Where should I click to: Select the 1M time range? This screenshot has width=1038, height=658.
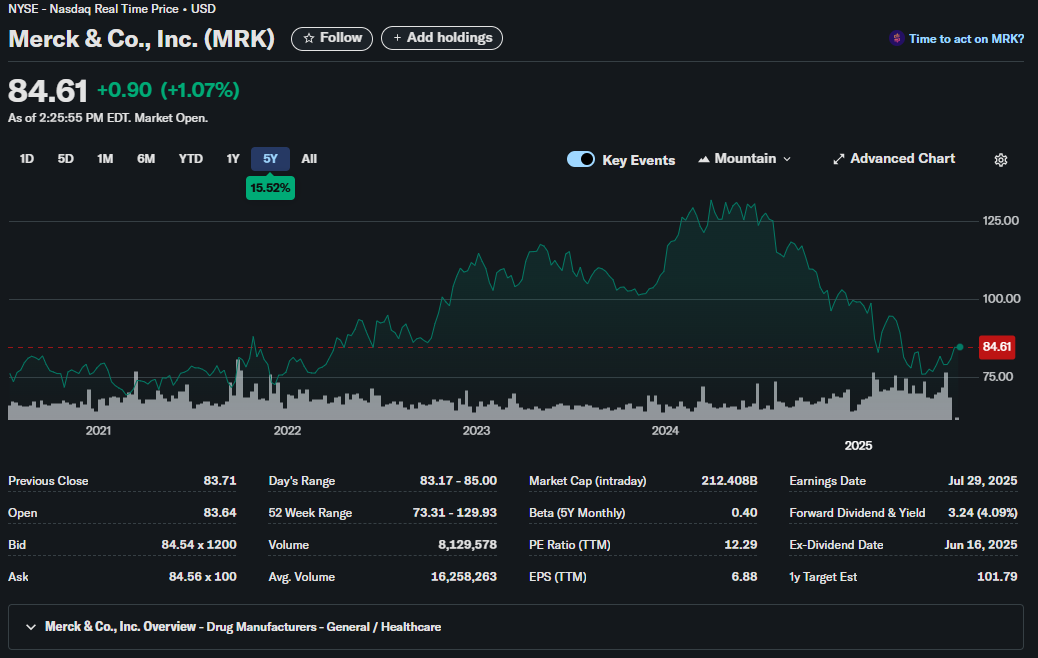coord(105,159)
